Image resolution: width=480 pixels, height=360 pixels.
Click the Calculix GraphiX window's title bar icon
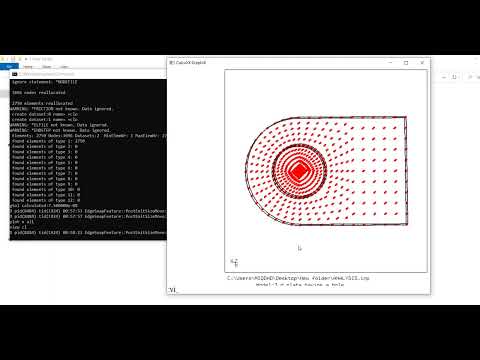click(x=172, y=63)
